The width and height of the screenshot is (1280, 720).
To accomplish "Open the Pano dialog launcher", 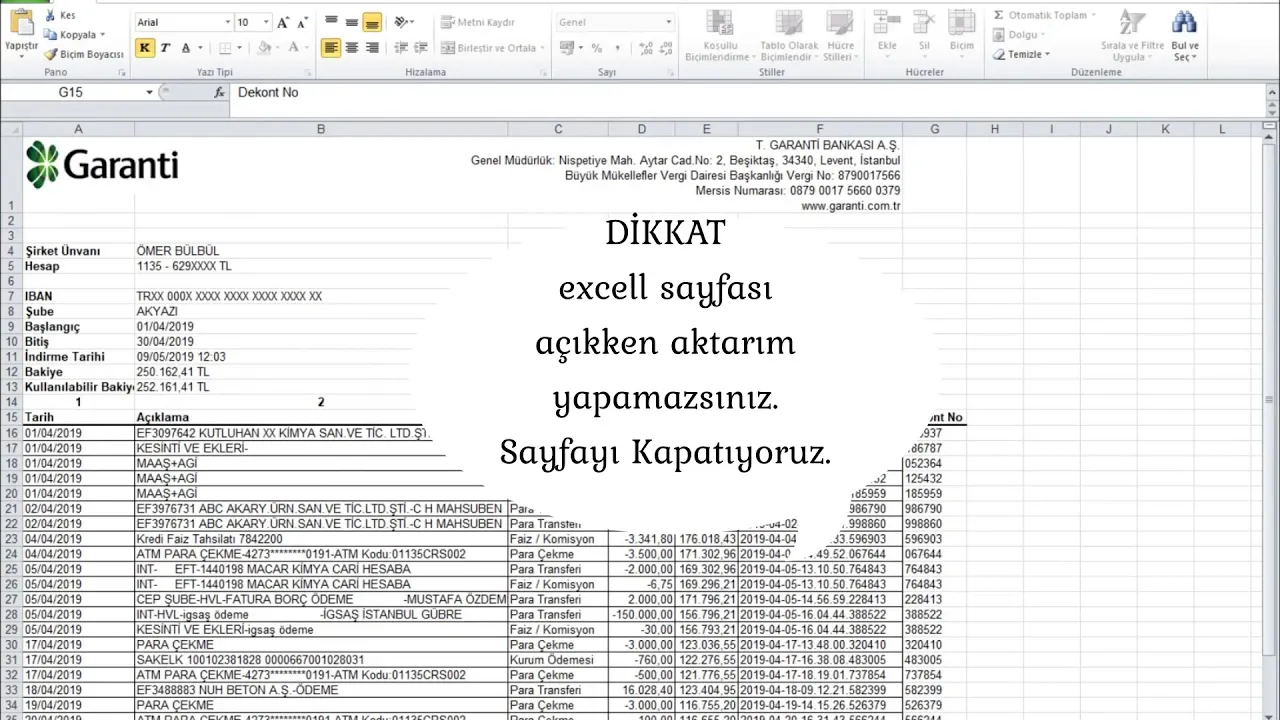I will click(122, 73).
